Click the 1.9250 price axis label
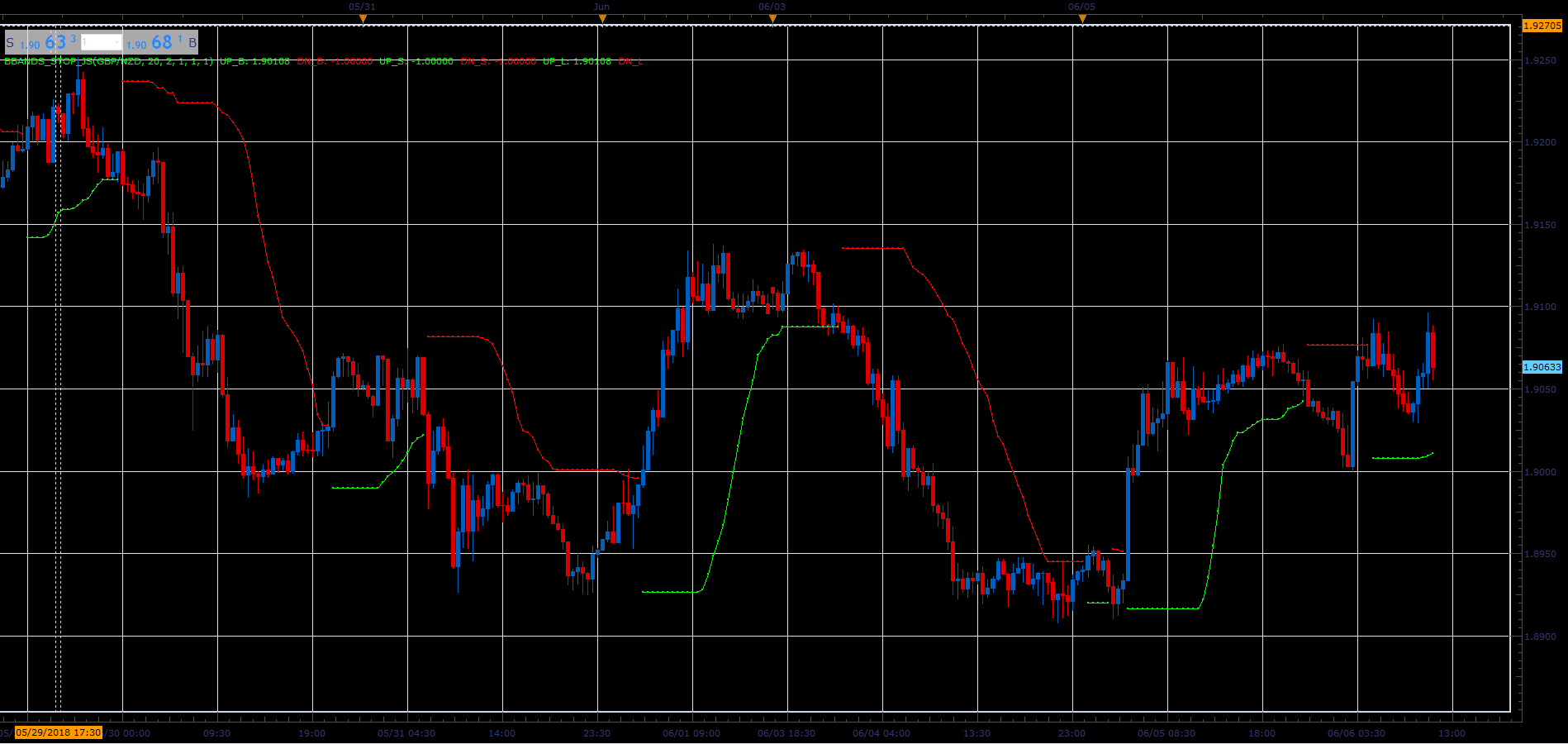Viewport: 1568px width, 744px height. tap(1540, 60)
